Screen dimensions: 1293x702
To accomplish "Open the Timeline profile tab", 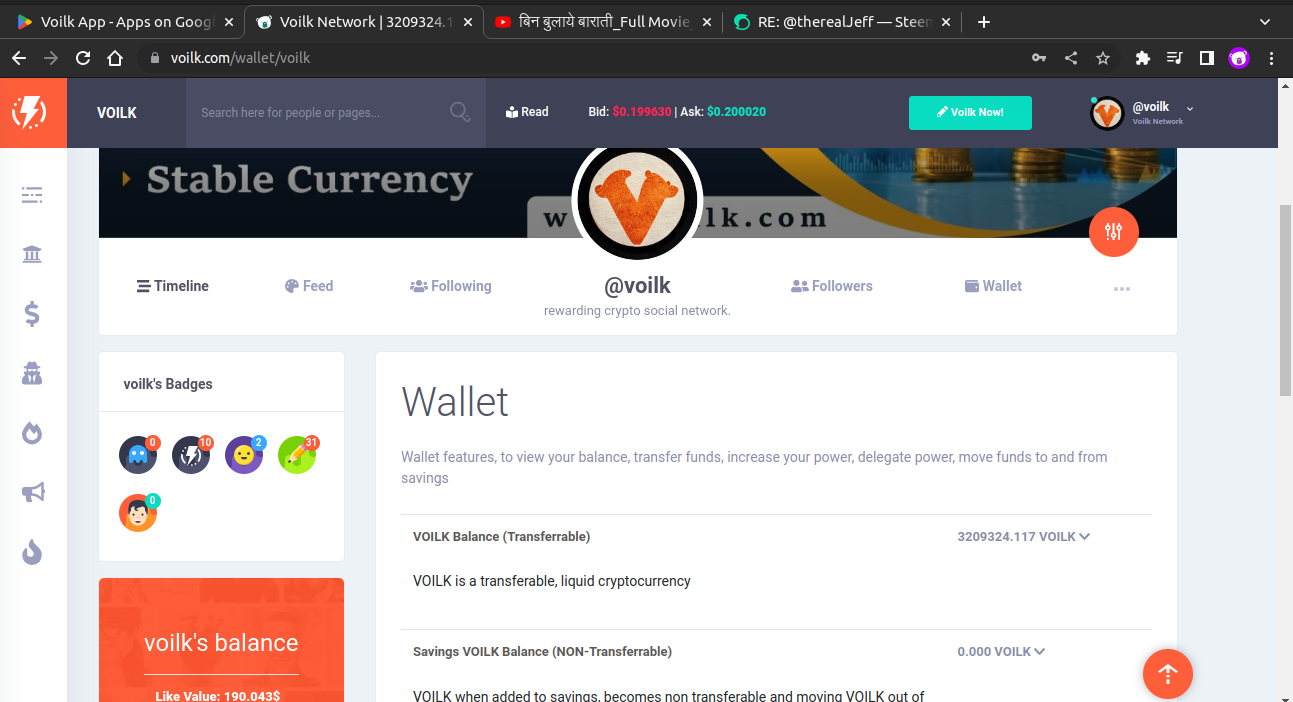I will tap(173, 286).
